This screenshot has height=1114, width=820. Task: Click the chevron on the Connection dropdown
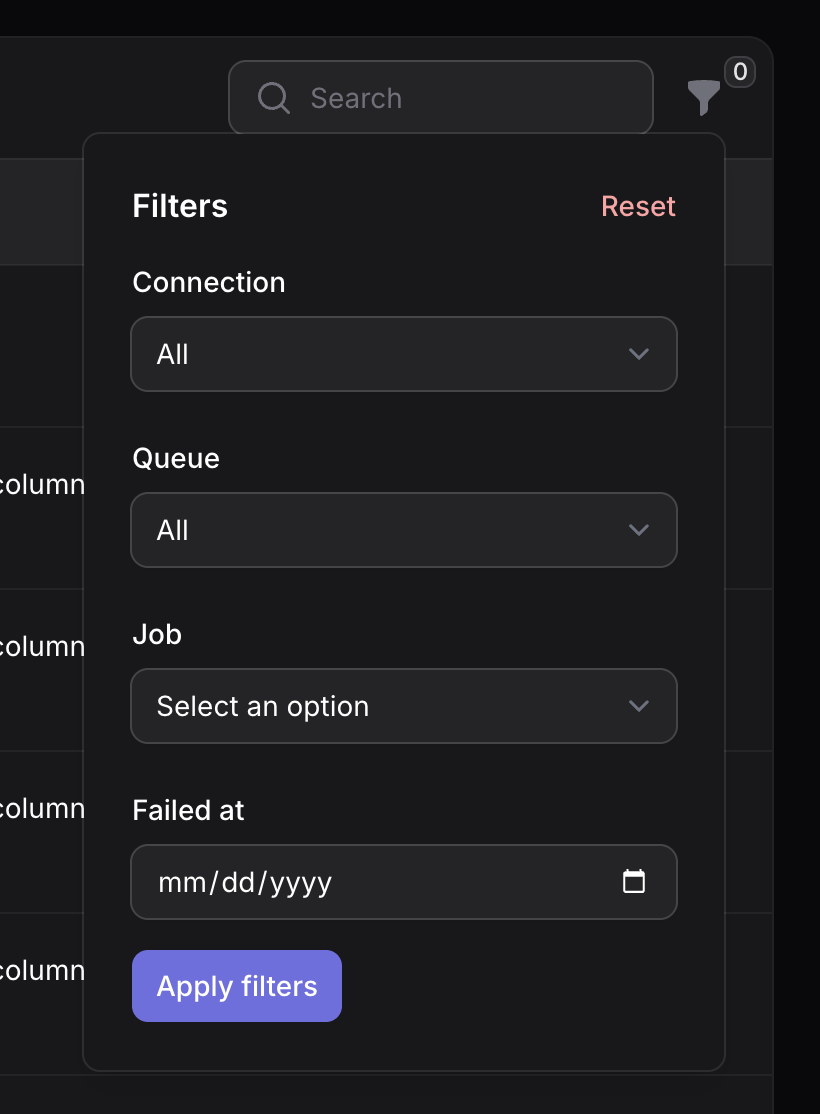click(x=639, y=354)
